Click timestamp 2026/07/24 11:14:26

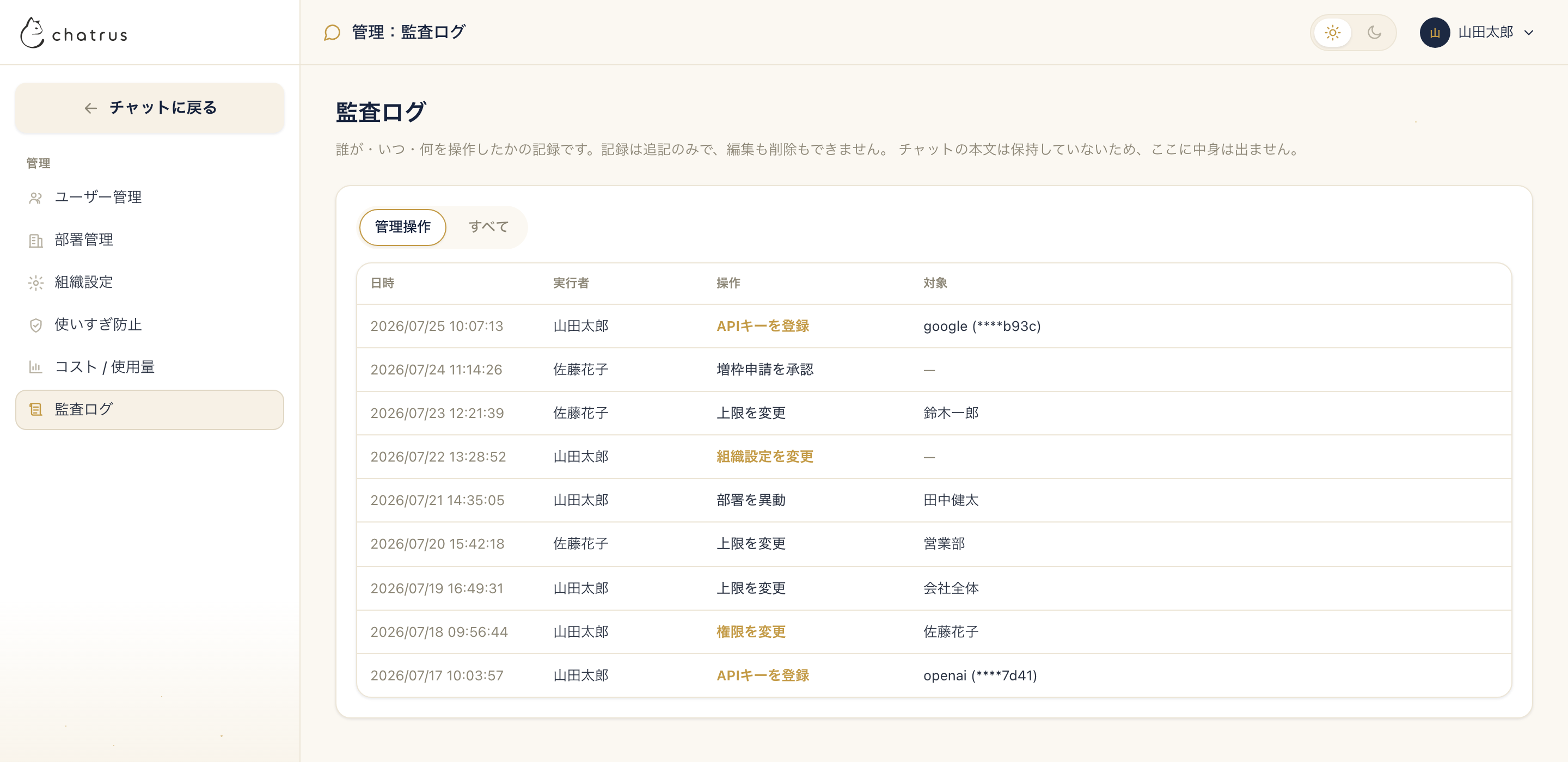point(437,370)
